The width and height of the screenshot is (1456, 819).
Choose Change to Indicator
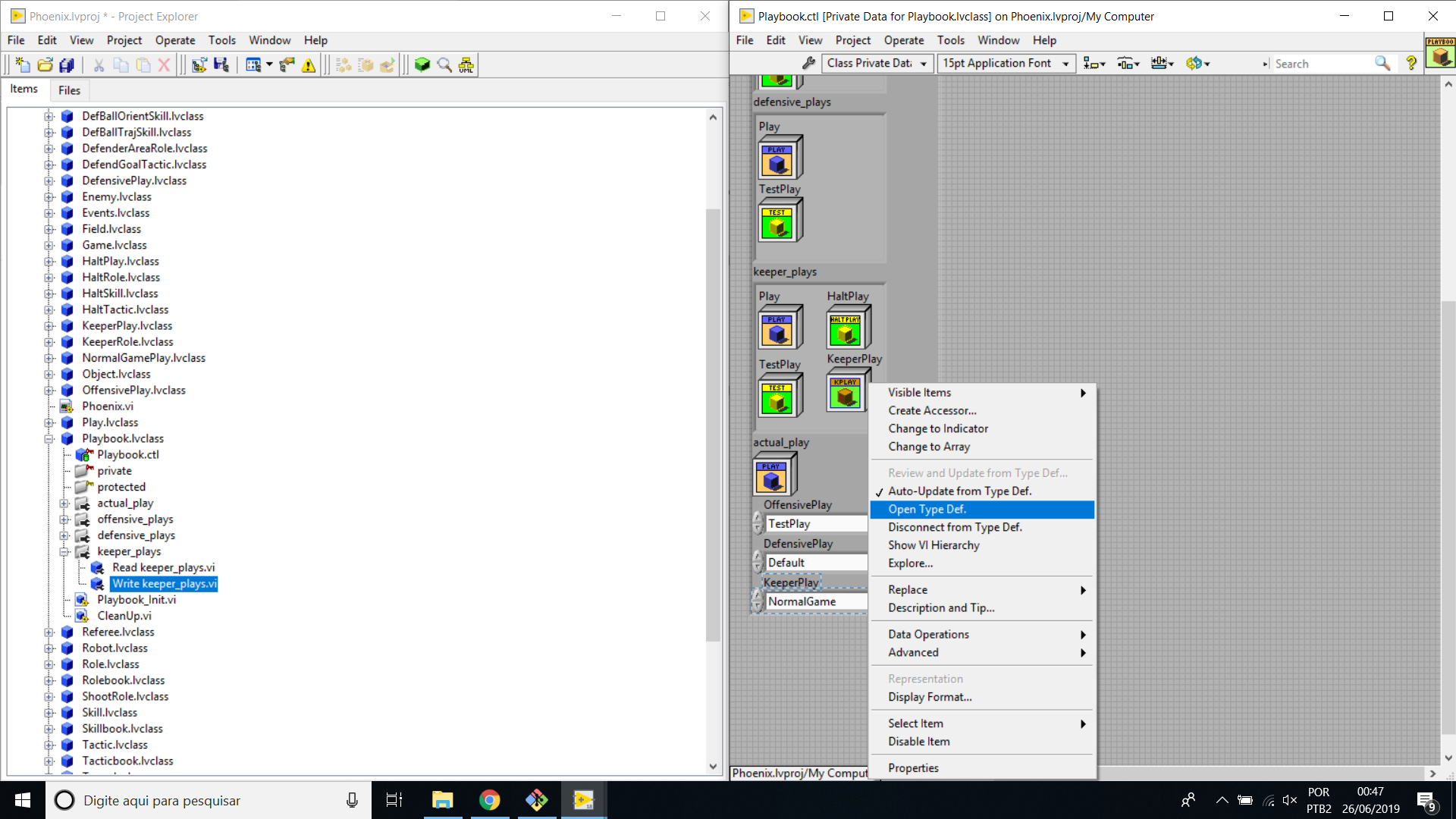point(982,429)
